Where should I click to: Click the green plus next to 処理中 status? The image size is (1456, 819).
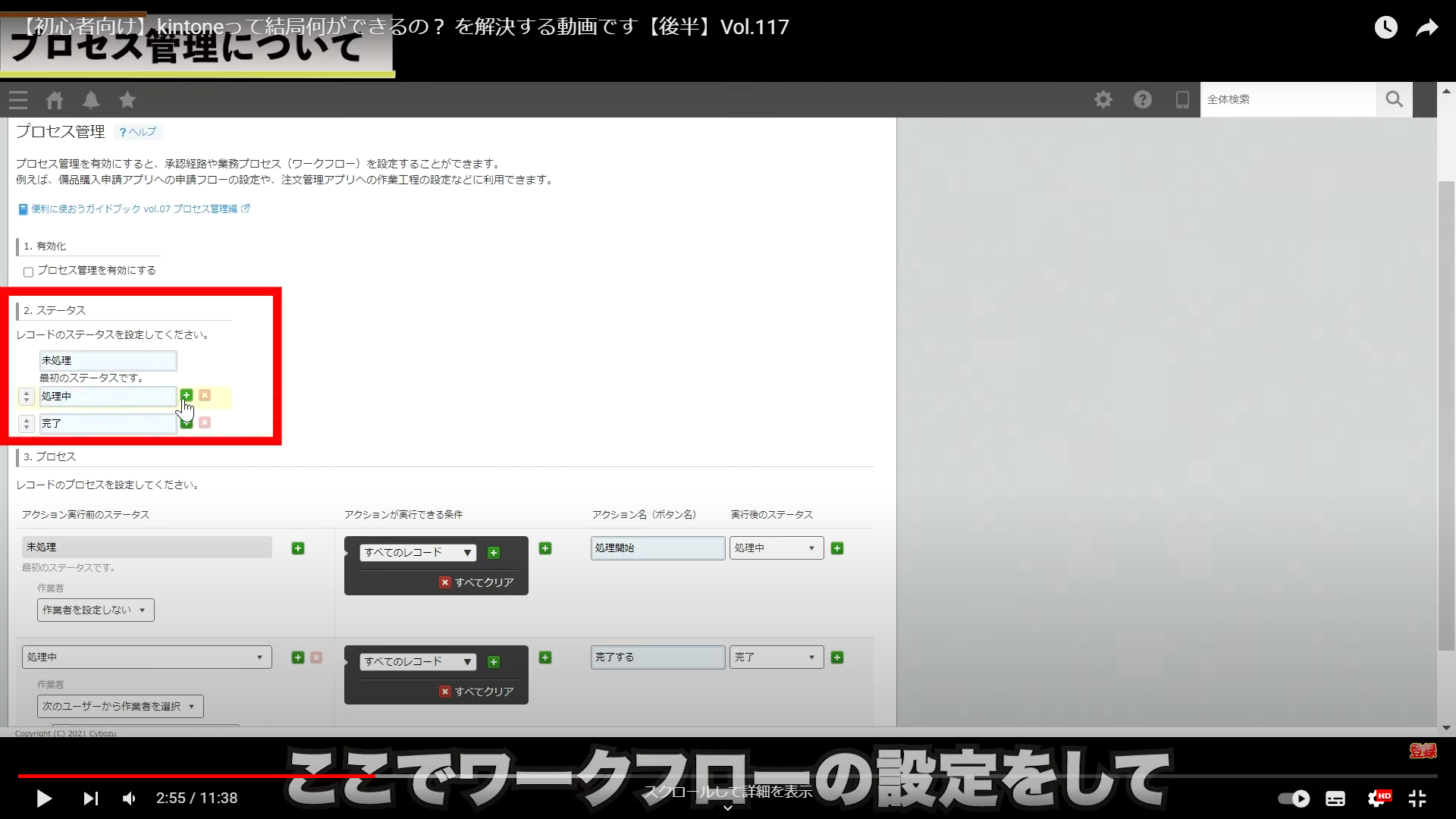187,395
